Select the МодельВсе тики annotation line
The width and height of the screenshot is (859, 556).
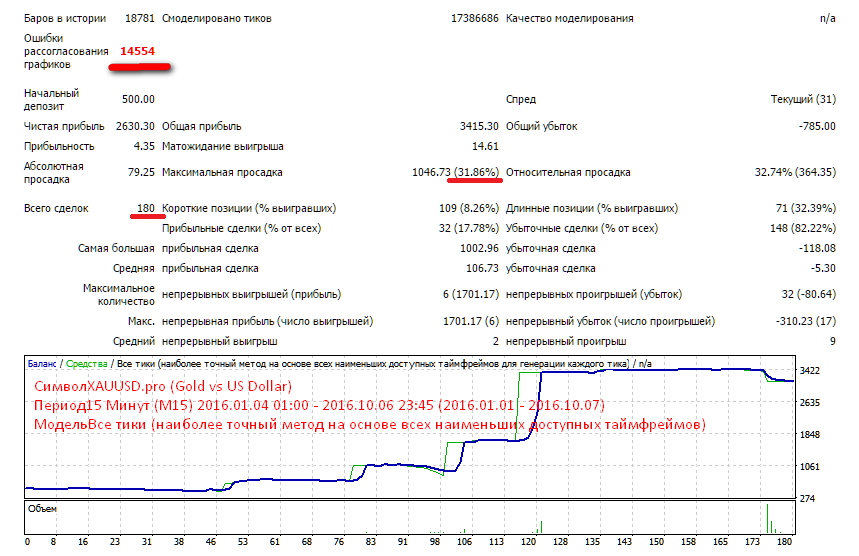[370, 425]
